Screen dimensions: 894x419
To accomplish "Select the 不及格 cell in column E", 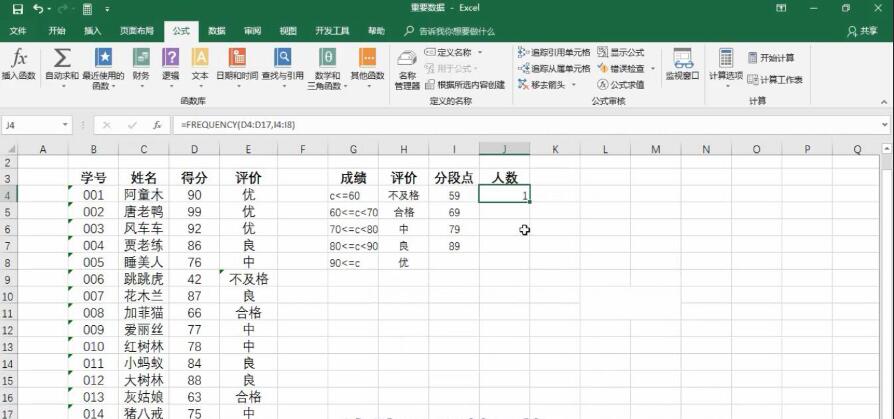I will click(249, 279).
